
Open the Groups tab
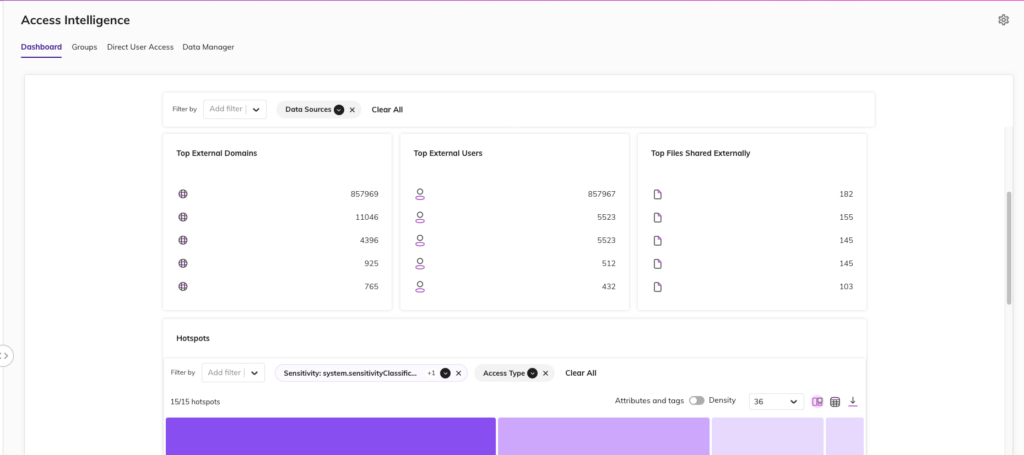click(x=84, y=47)
